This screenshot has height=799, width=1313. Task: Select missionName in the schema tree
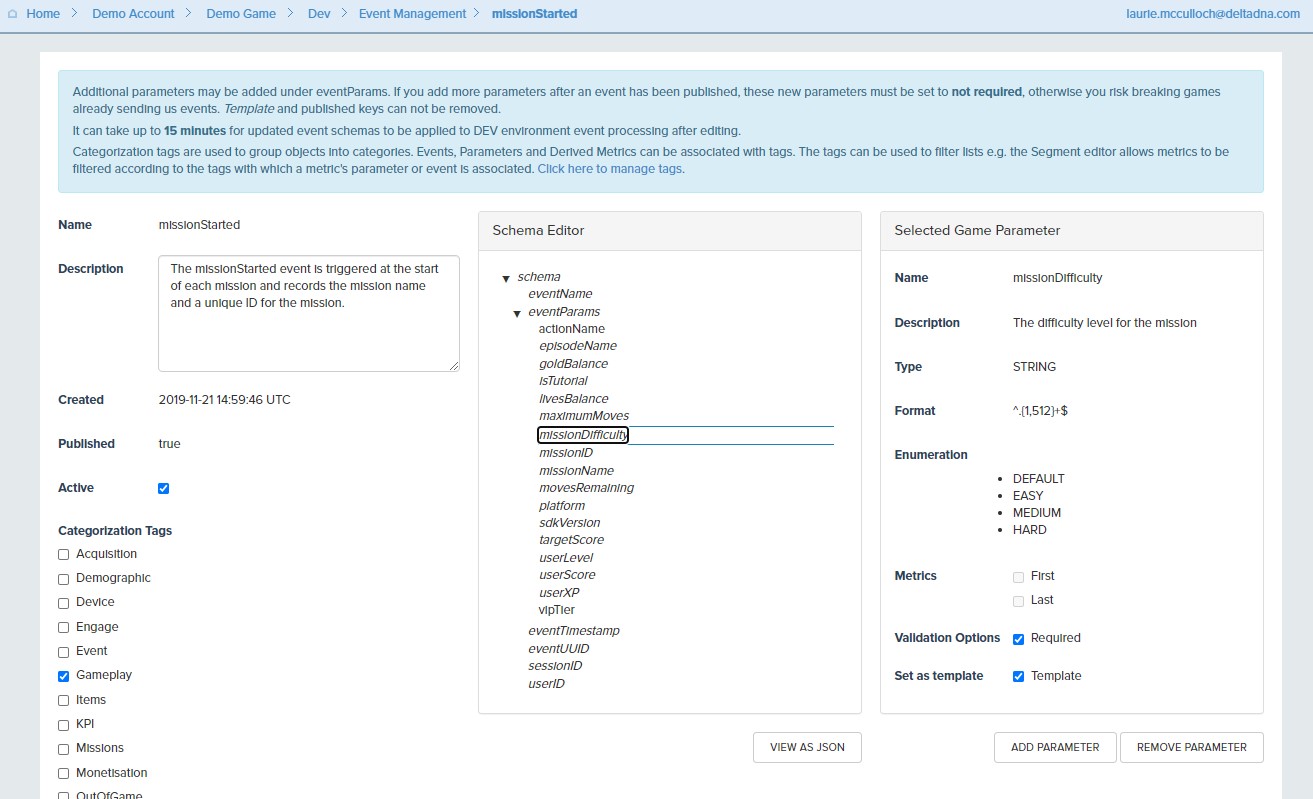(576, 471)
